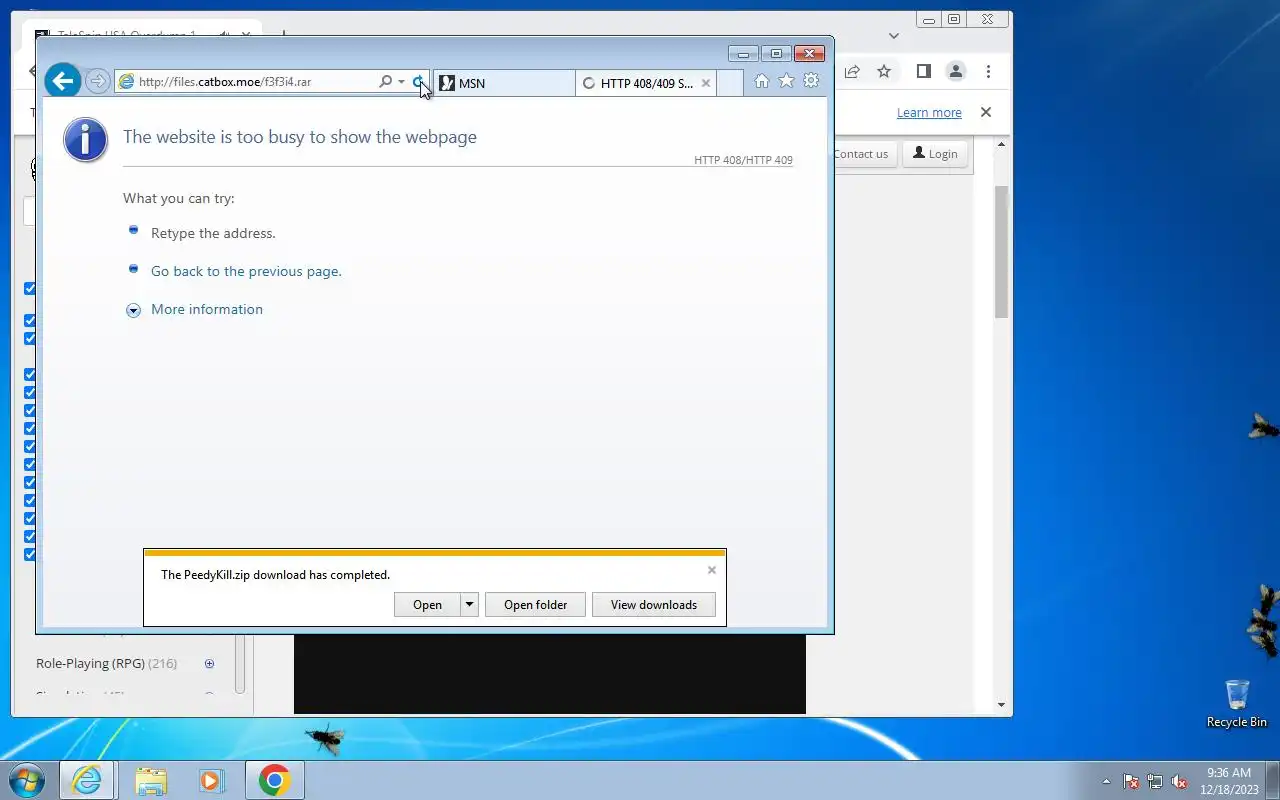The image size is (1280, 800).
Task: Expand the Open button's dropdown arrow
Action: (469, 604)
